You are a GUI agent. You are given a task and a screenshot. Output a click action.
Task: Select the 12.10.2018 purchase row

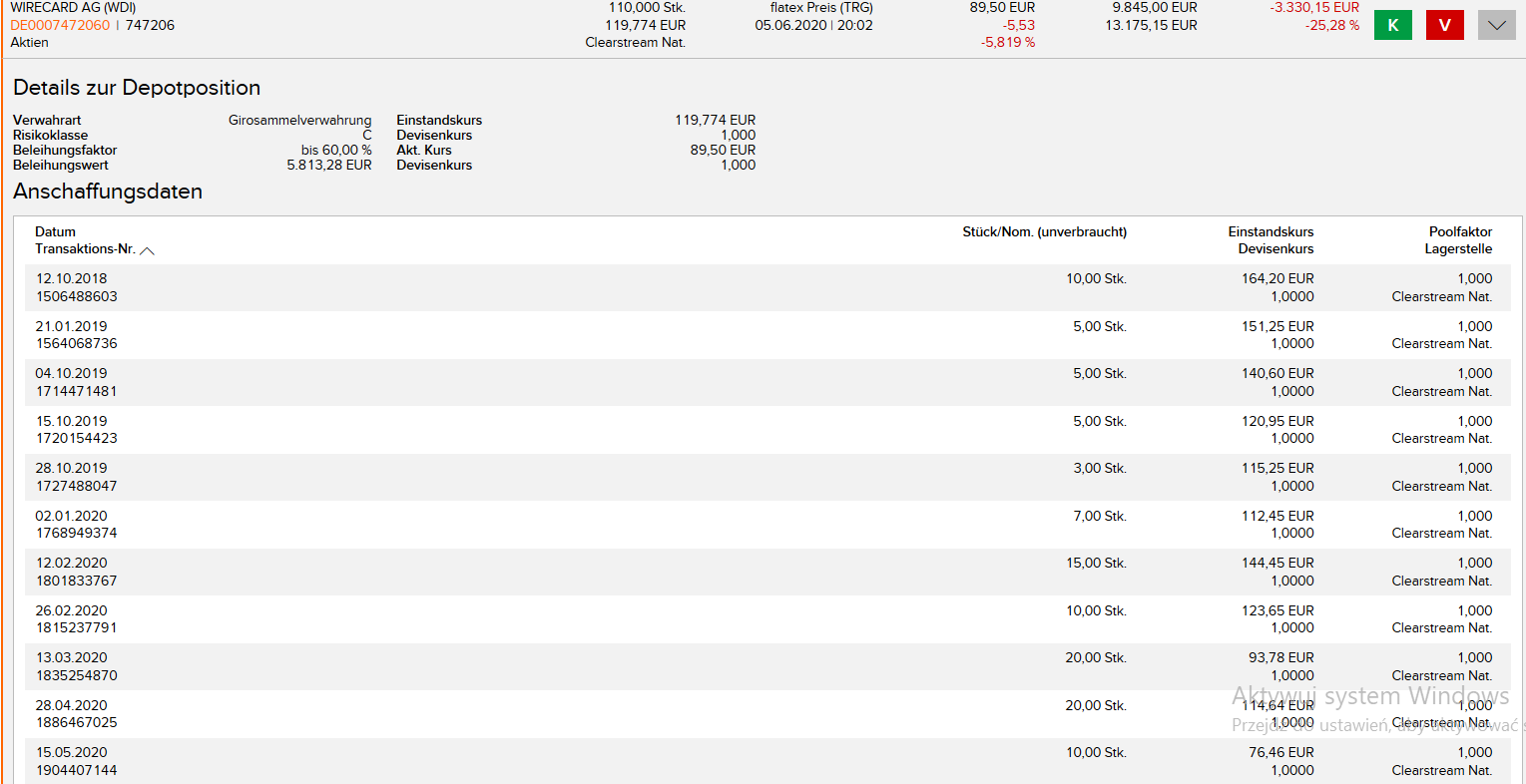pyautogui.click(x=71, y=279)
